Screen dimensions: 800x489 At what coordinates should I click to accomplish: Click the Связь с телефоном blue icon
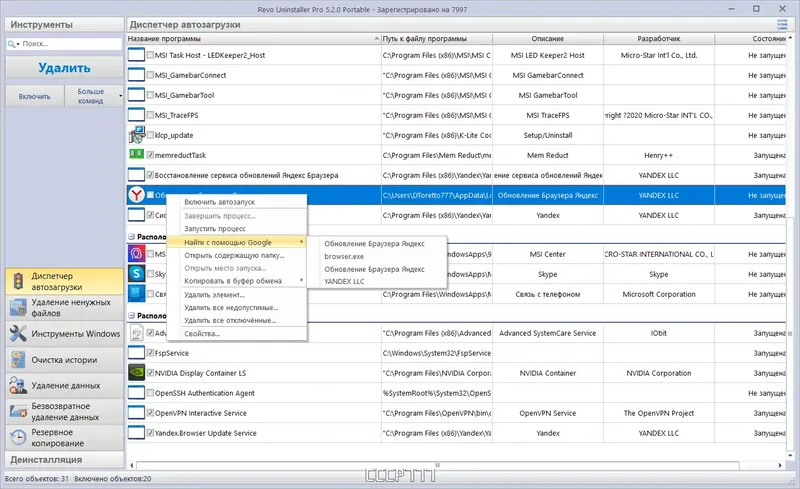click(136, 294)
